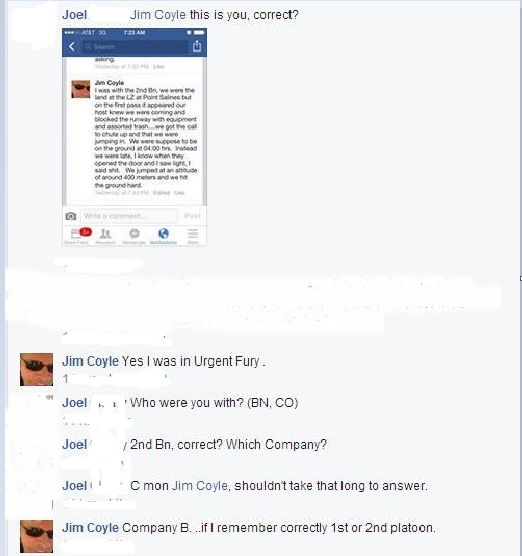The height and width of the screenshot is (556, 522).
Task: Click the Write a comment field
Action: [129, 216]
